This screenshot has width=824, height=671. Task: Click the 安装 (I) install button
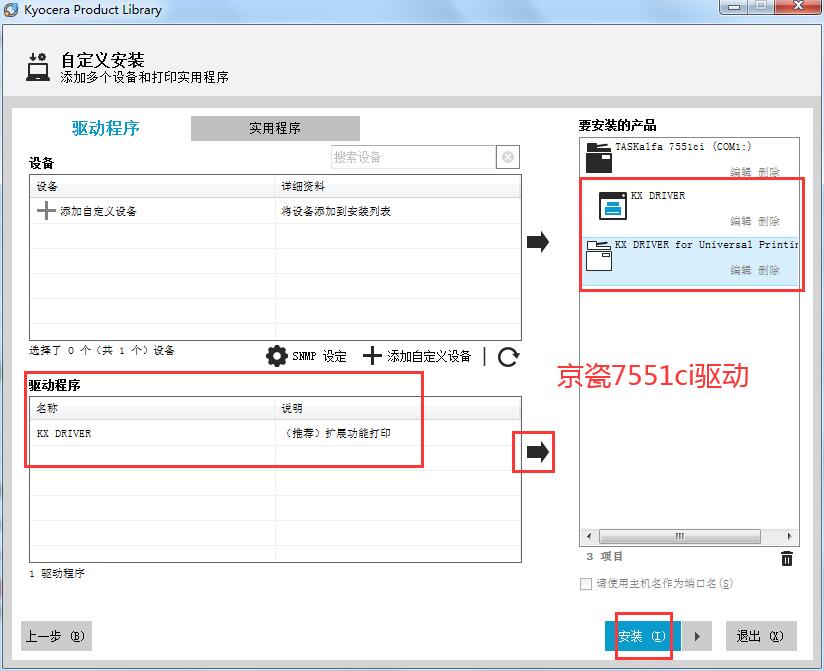tap(641, 637)
